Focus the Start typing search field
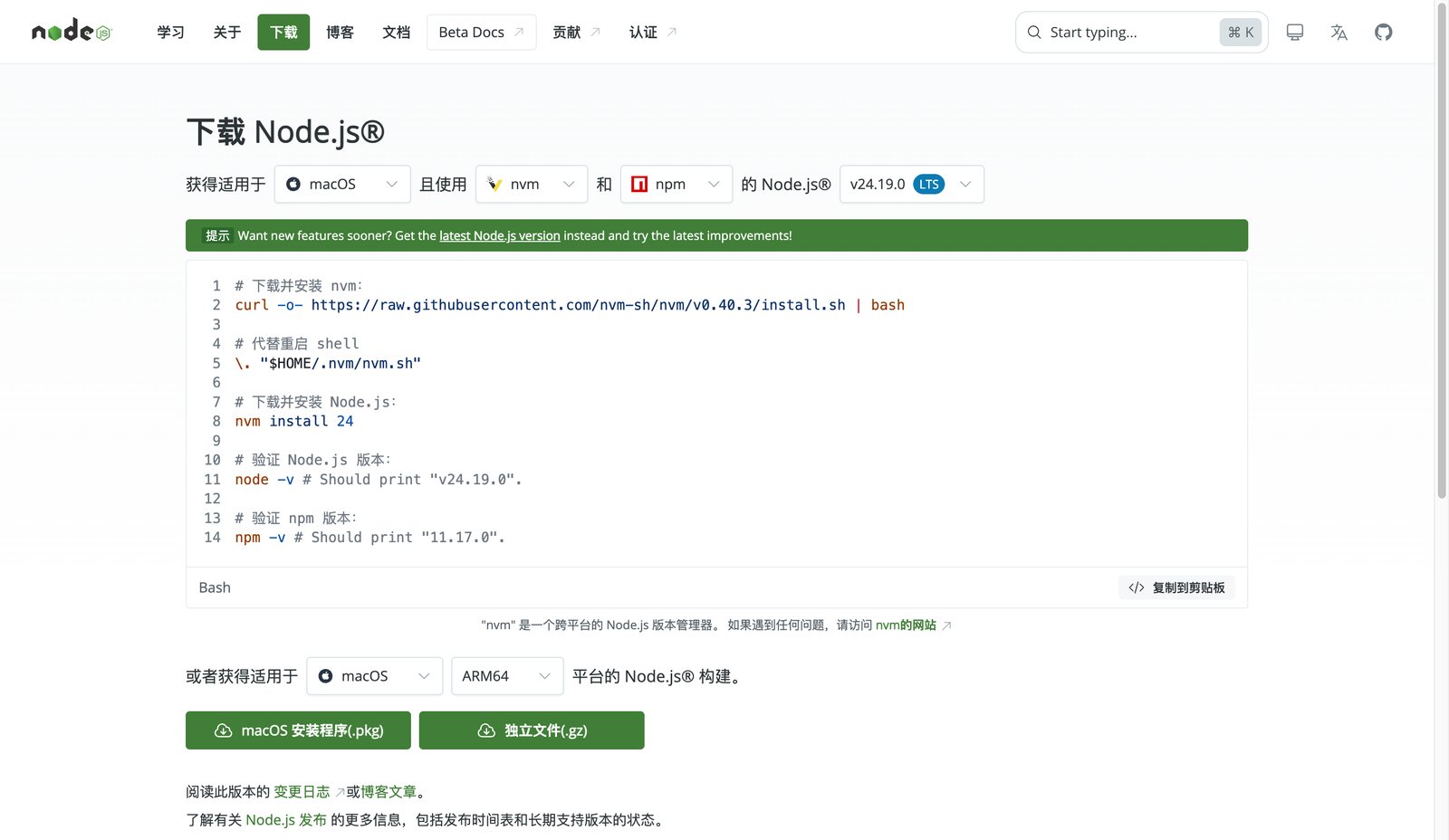This screenshot has width=1449, height=840. tap(1141, 33)
